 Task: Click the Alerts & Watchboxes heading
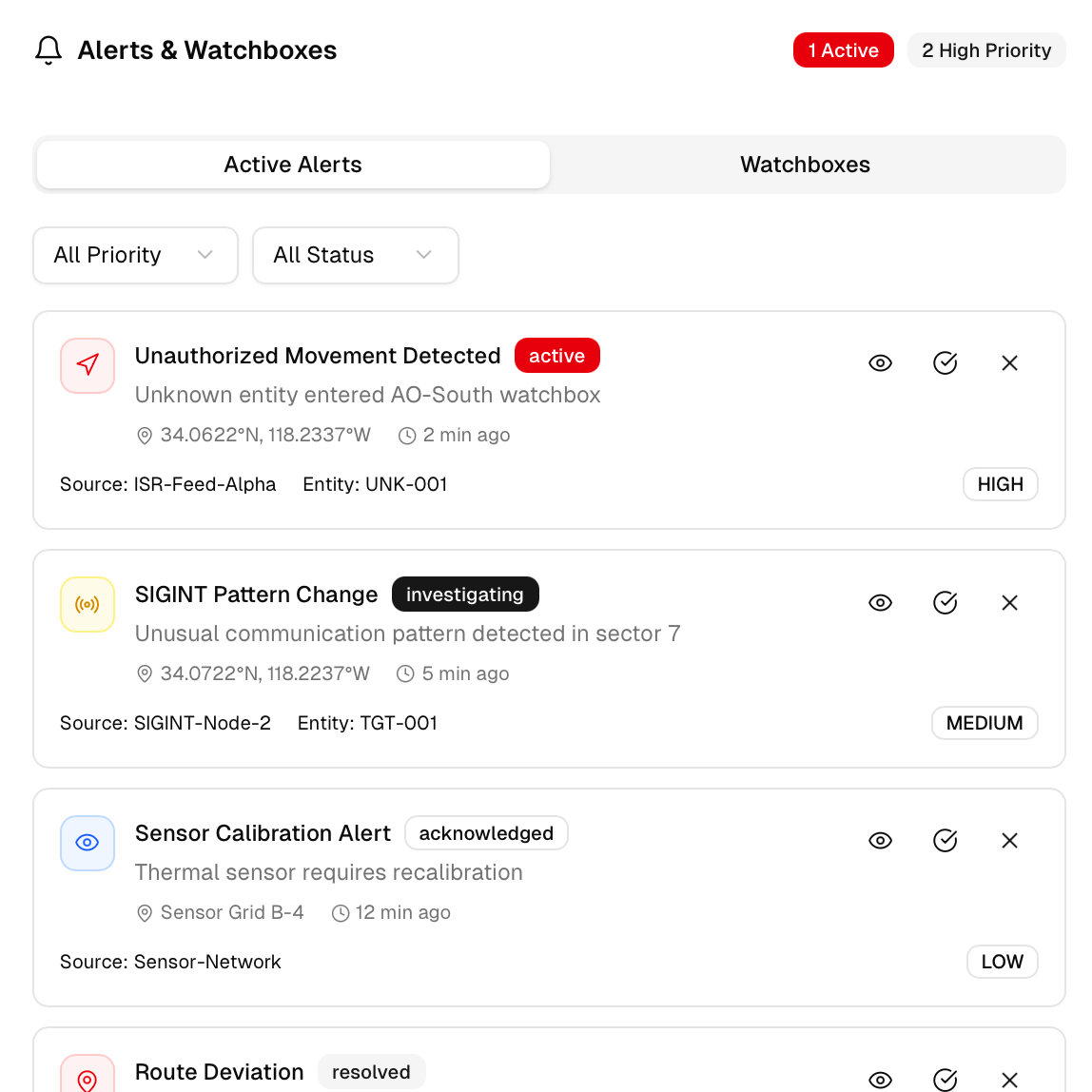(206, 50)
